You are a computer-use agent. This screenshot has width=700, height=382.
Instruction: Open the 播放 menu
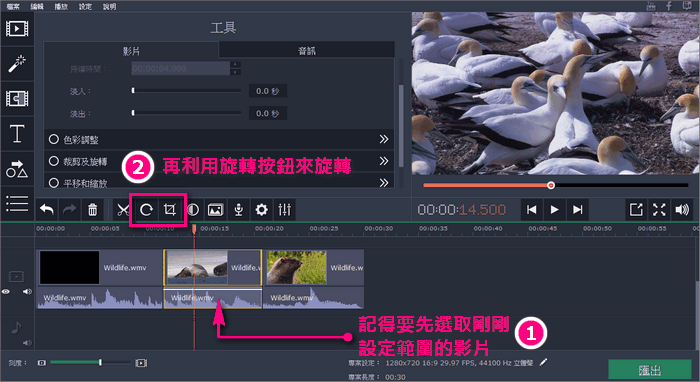(x=61, y=6)
